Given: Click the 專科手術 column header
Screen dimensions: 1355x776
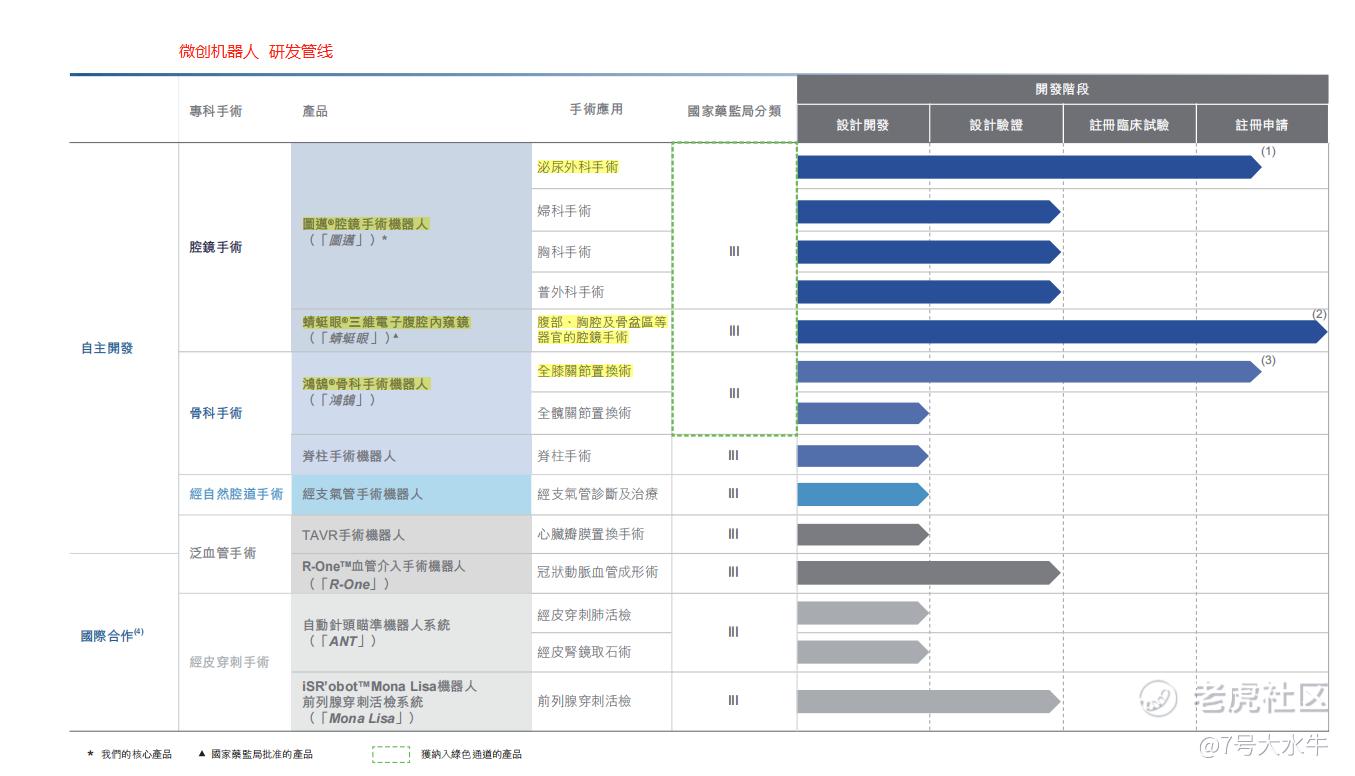Looking at the screenshot, I should click(215, 111).
